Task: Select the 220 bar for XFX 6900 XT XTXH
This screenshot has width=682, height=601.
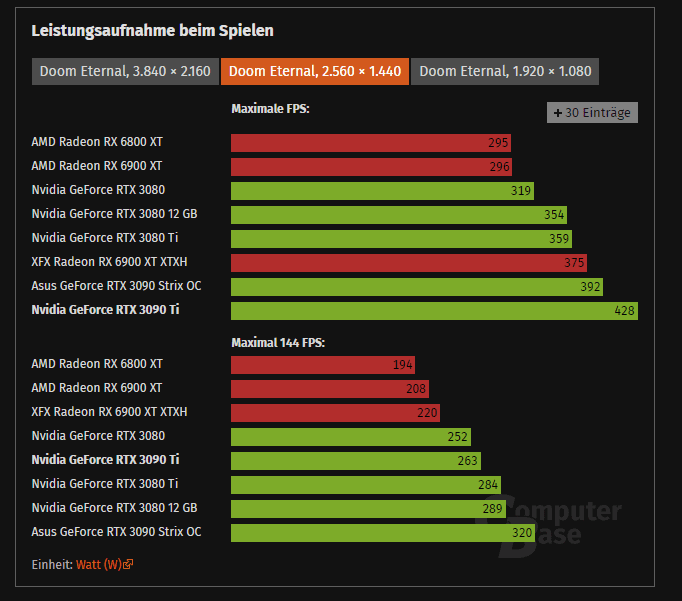Action: (335, 413)
